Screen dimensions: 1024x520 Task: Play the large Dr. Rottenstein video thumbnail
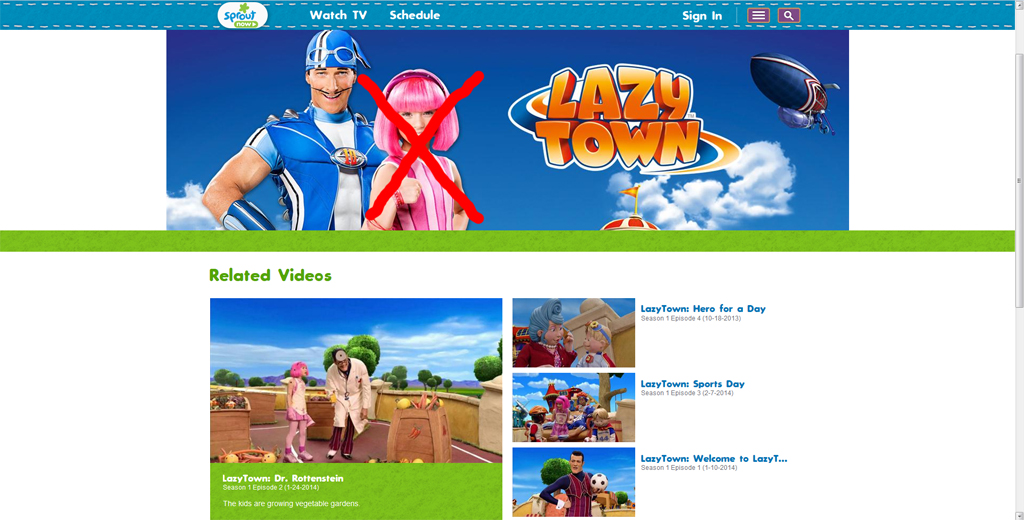(356, 380)
